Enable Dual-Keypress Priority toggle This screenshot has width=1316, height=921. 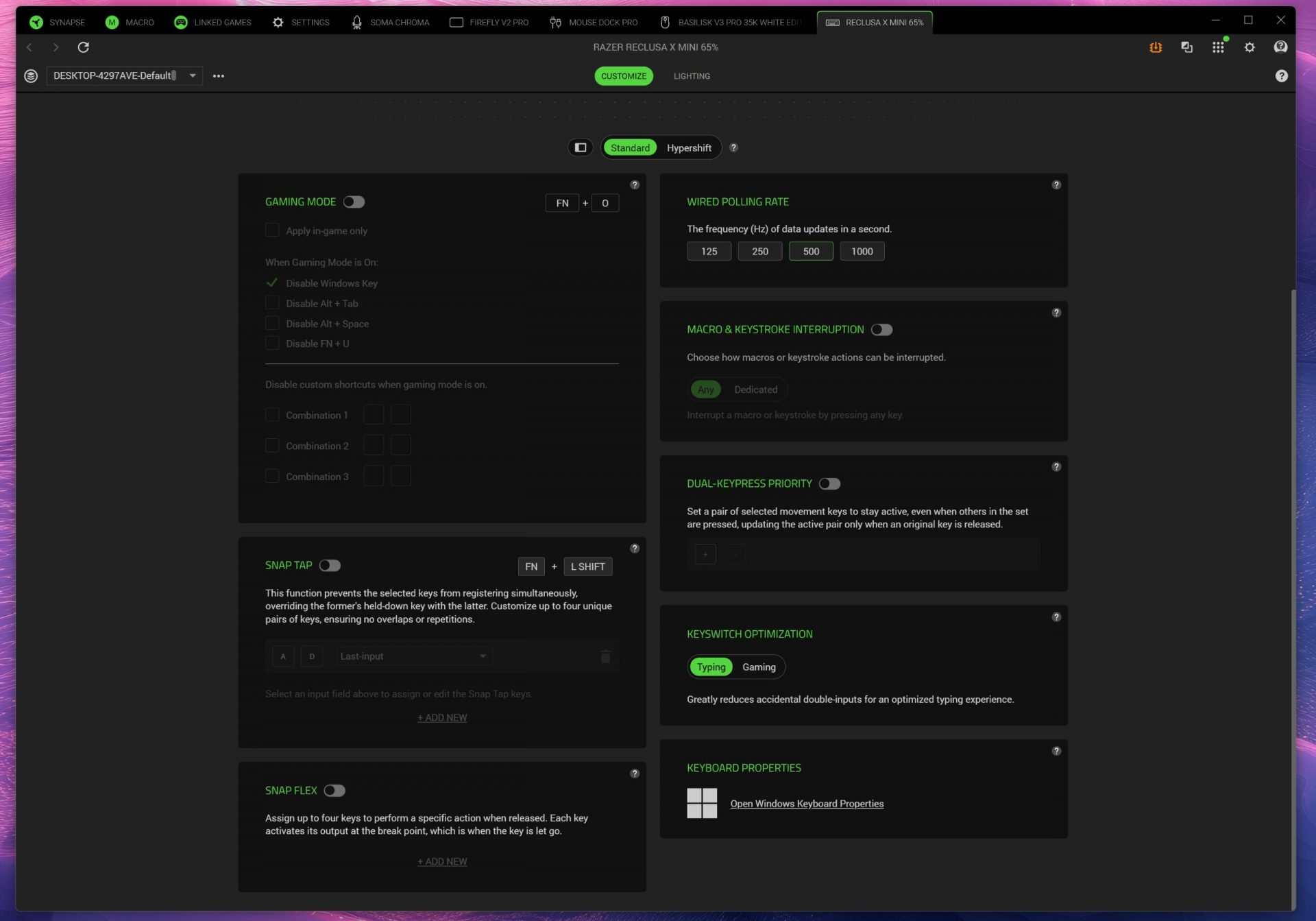[x=829, y=483]
